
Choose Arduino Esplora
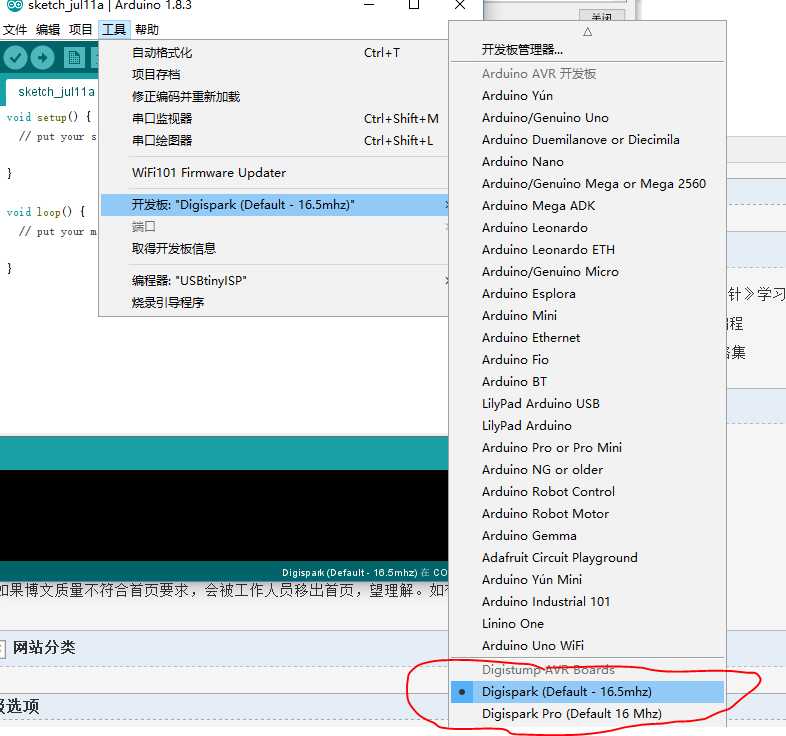click(587, 294)
